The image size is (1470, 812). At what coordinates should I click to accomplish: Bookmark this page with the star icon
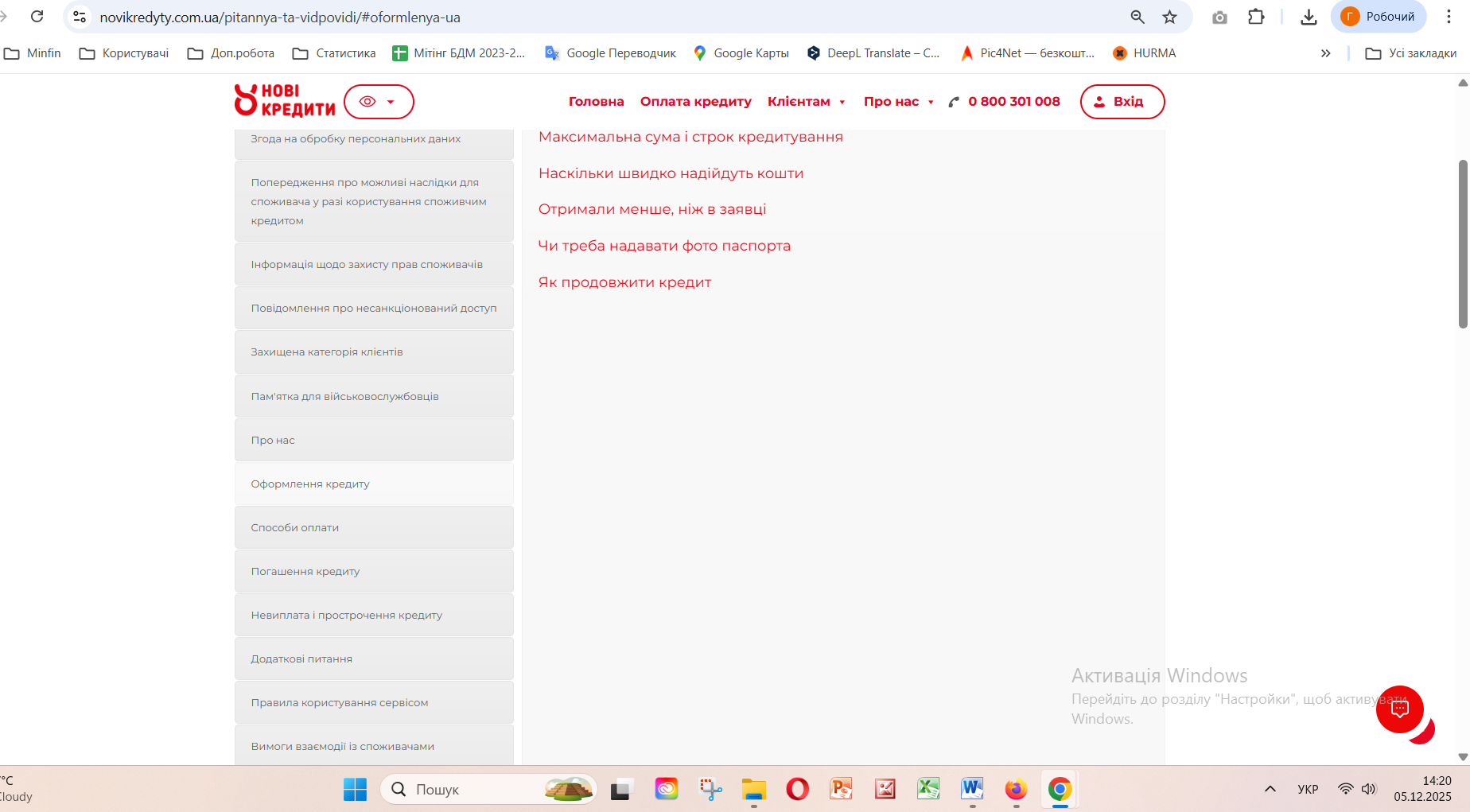(x=1169, y=17)
